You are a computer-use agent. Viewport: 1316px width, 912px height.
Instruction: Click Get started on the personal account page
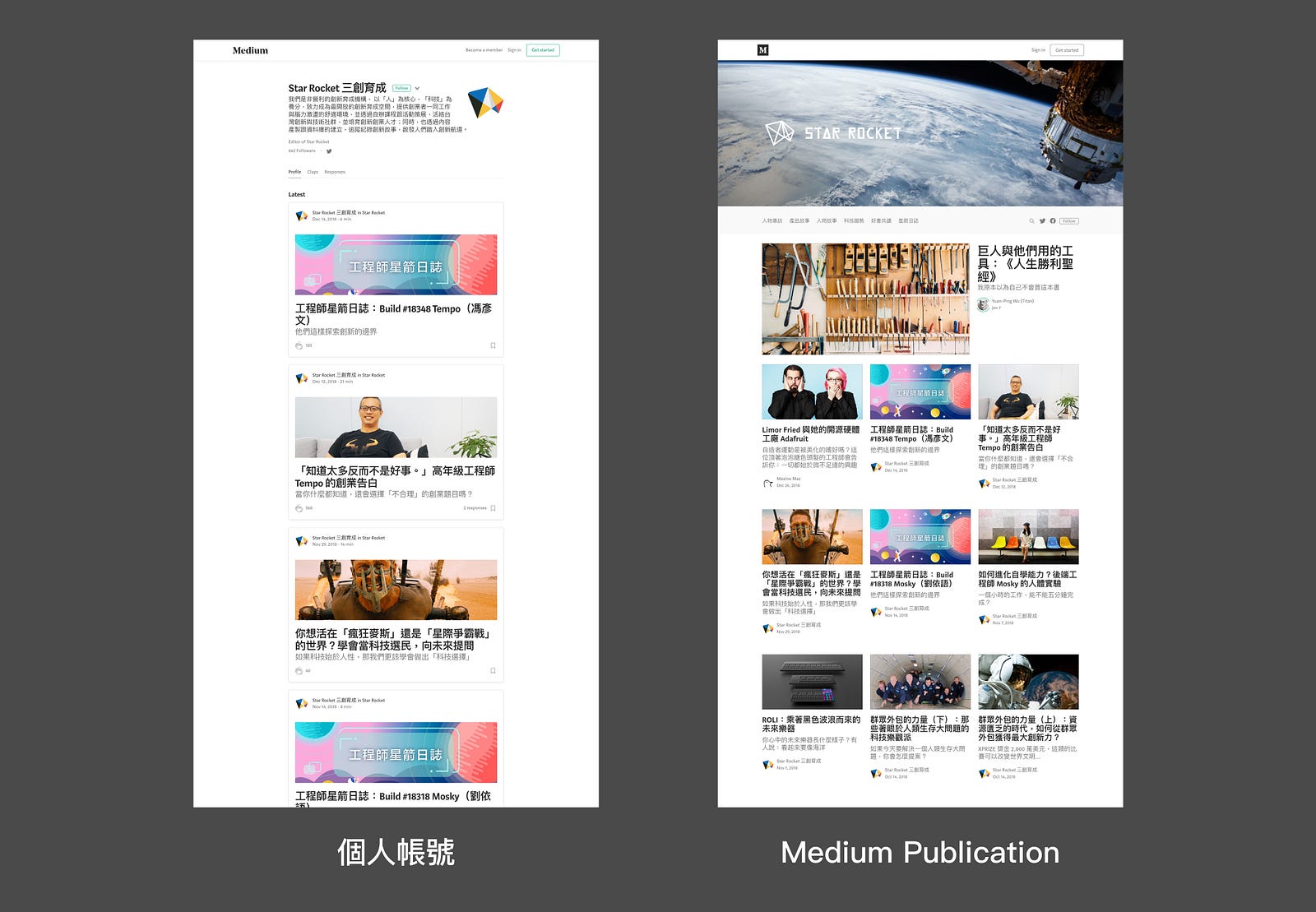pos(543,50)
